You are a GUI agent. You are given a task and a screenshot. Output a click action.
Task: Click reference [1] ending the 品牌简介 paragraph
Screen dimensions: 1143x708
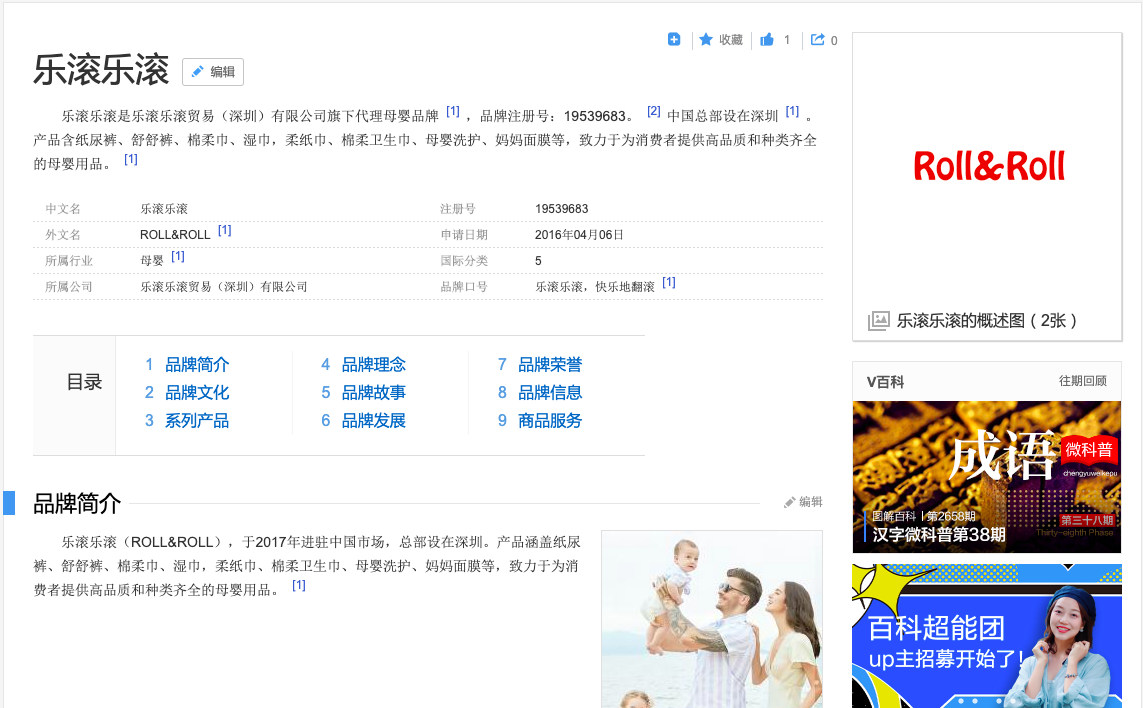click(299, 586)
